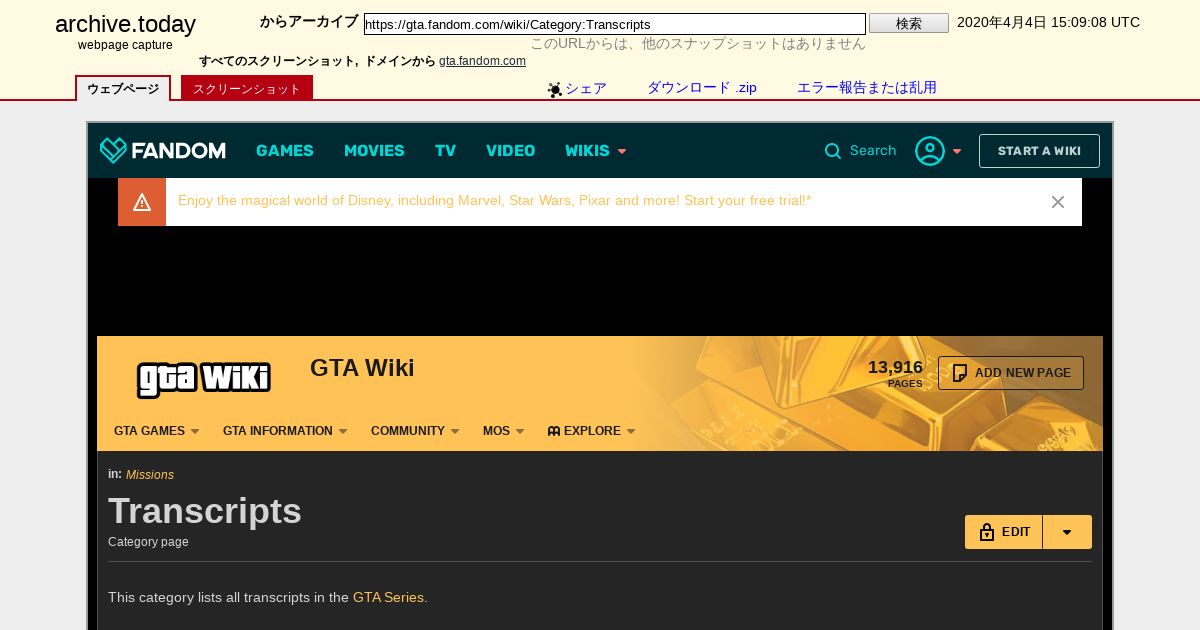Follow the GTA Series link
Viewport: 1200px width, 630px height.
click(x=388, y=598)
